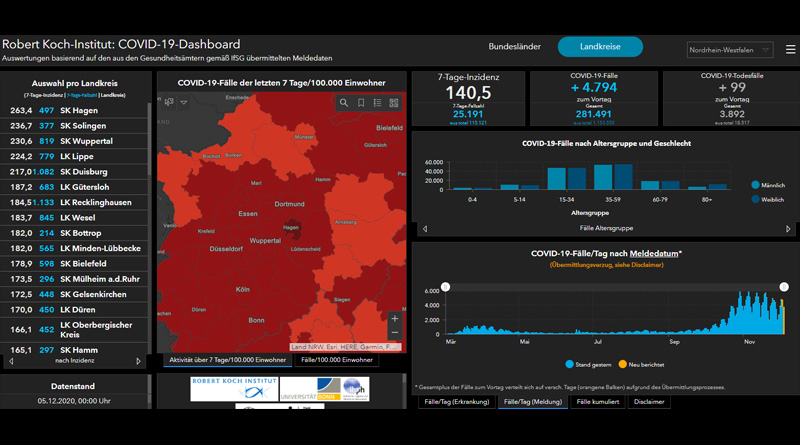Select SK Hagen in the list
Viewport: 800px width, 445px height.
point(74,111)
